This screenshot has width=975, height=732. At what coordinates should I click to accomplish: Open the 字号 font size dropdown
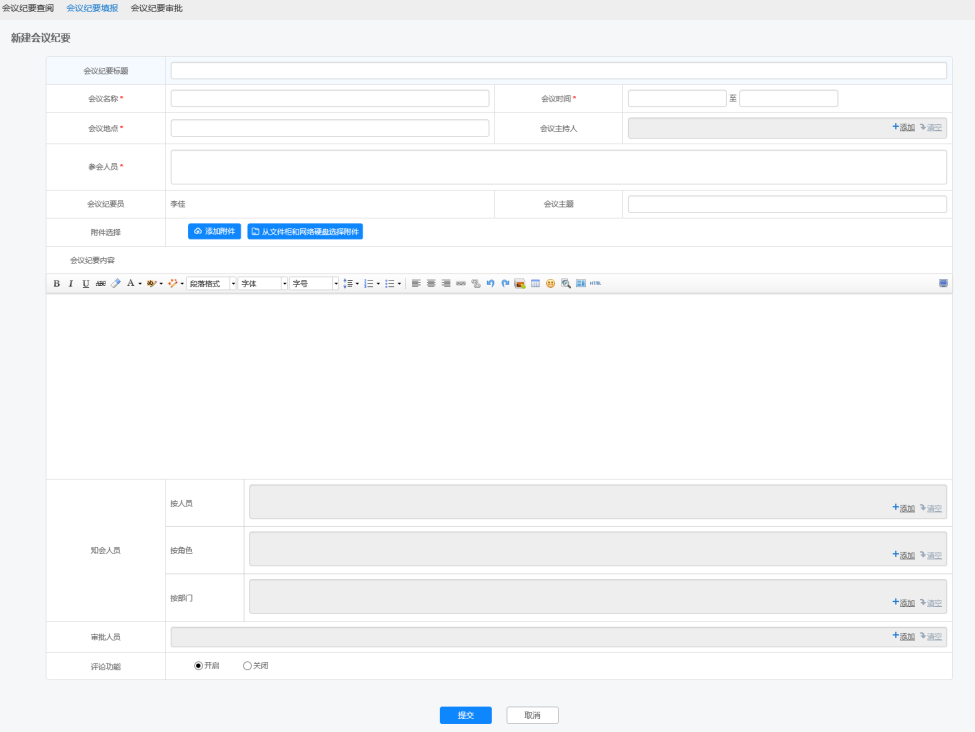(315, 284)
